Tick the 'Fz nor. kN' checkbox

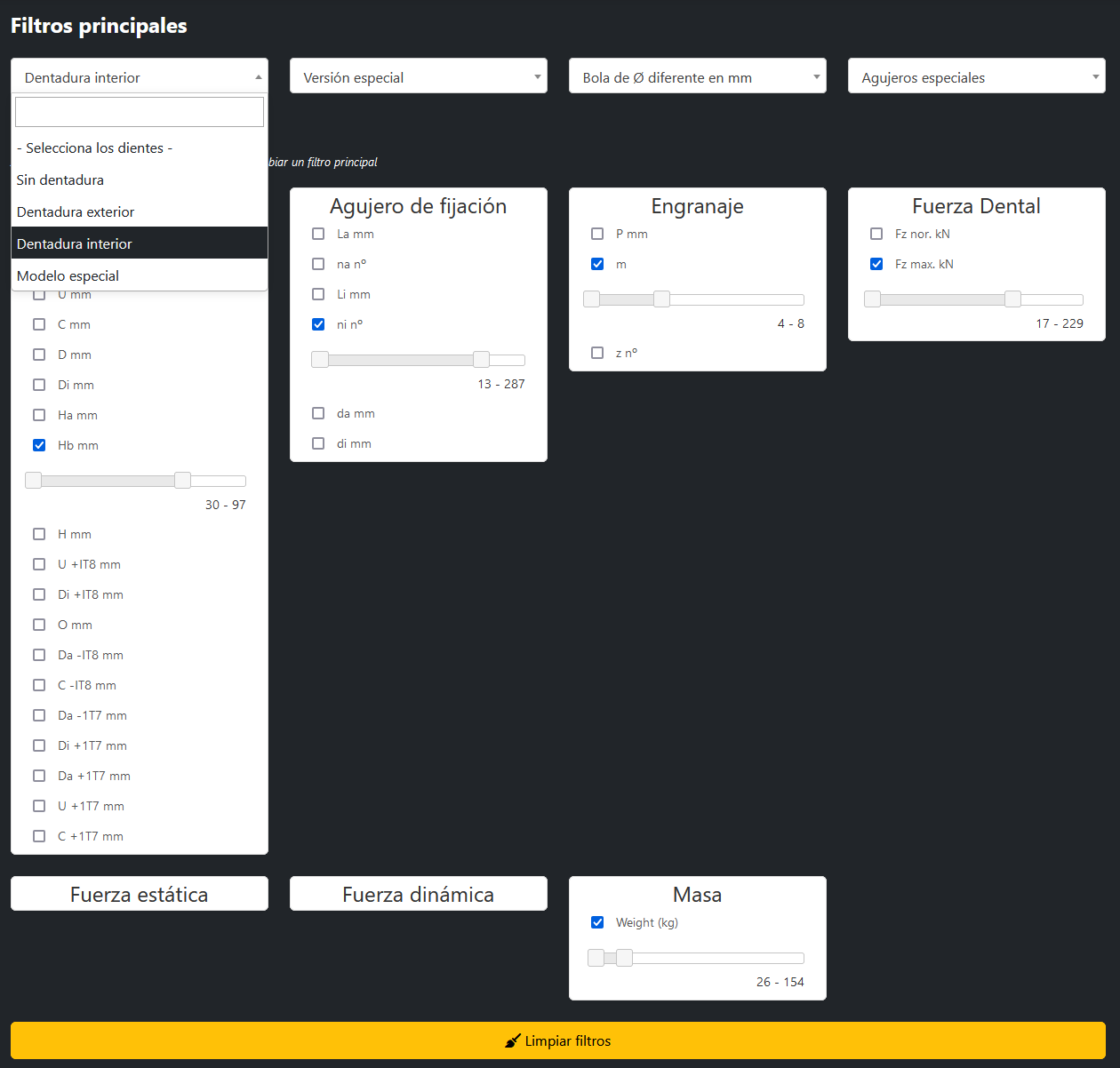point(876,234)
